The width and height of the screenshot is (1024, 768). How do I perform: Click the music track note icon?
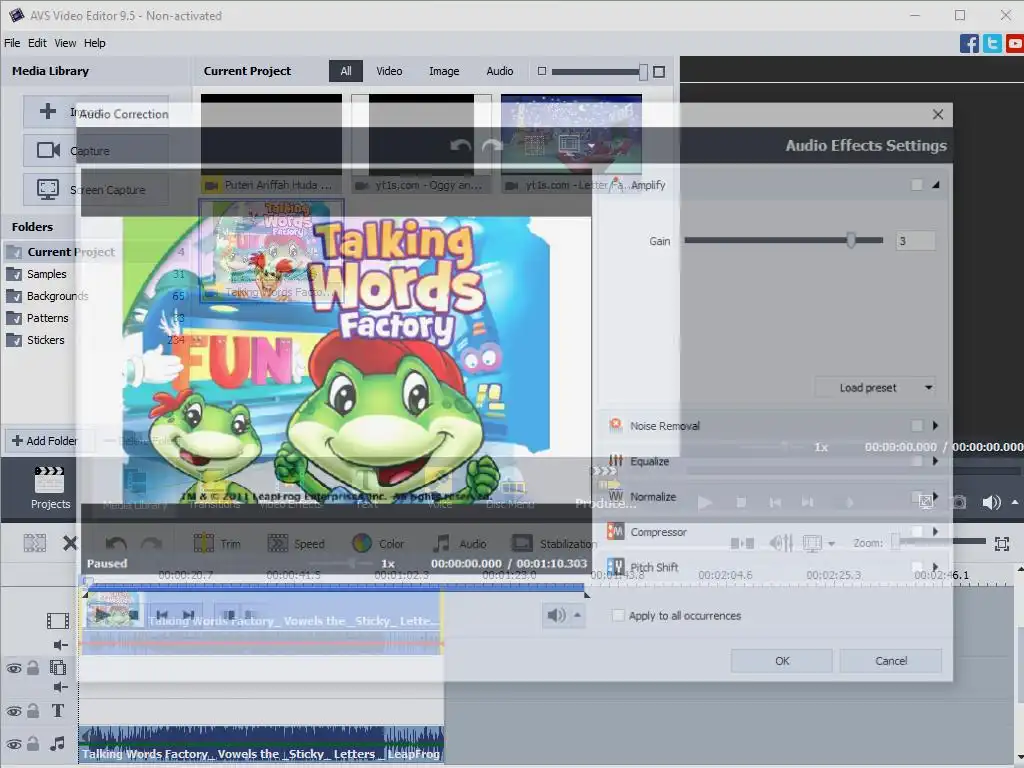57,743
